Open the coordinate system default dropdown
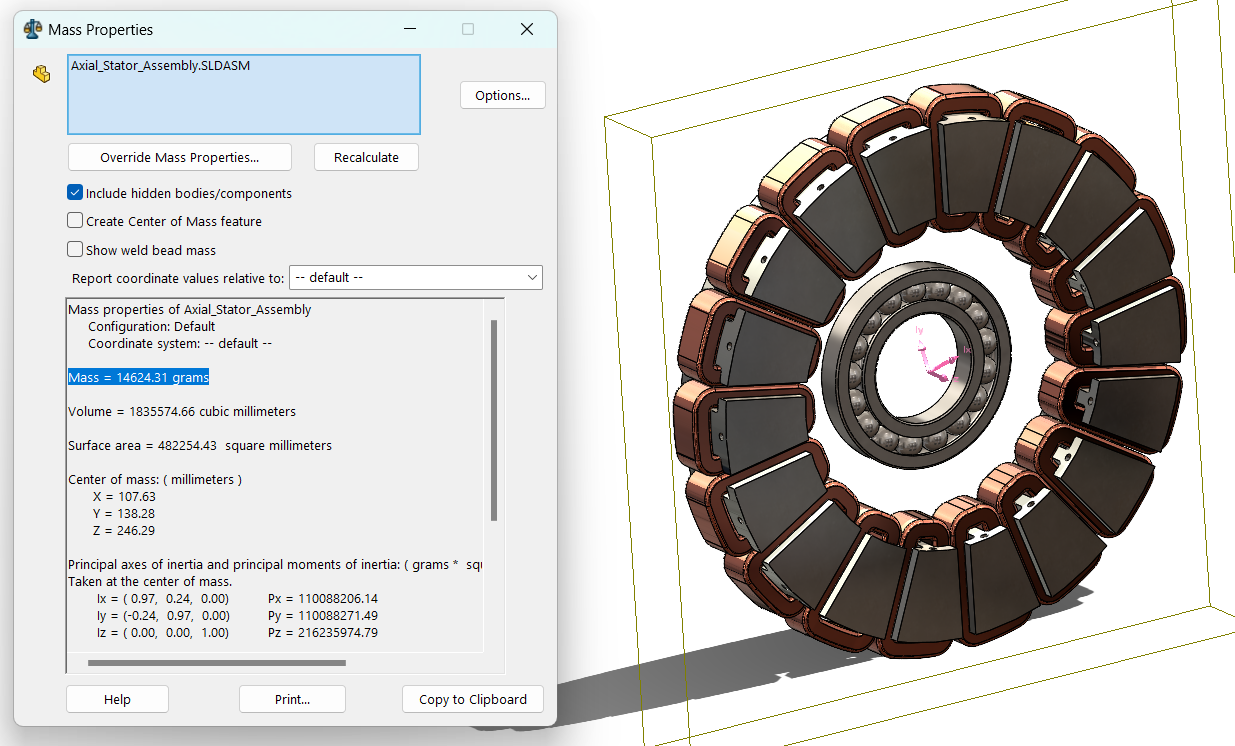1235x746 pixels. point(415,277)
